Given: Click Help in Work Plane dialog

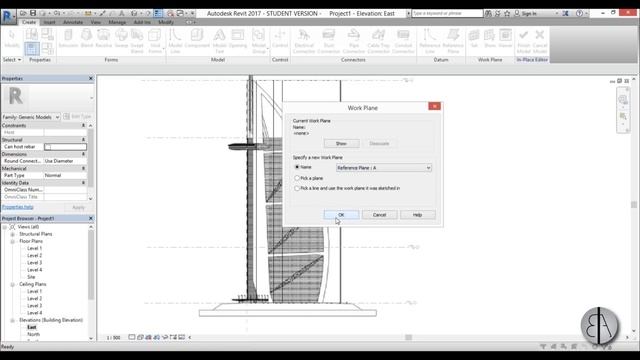Looking at the screenshot, I should point(417,215).
